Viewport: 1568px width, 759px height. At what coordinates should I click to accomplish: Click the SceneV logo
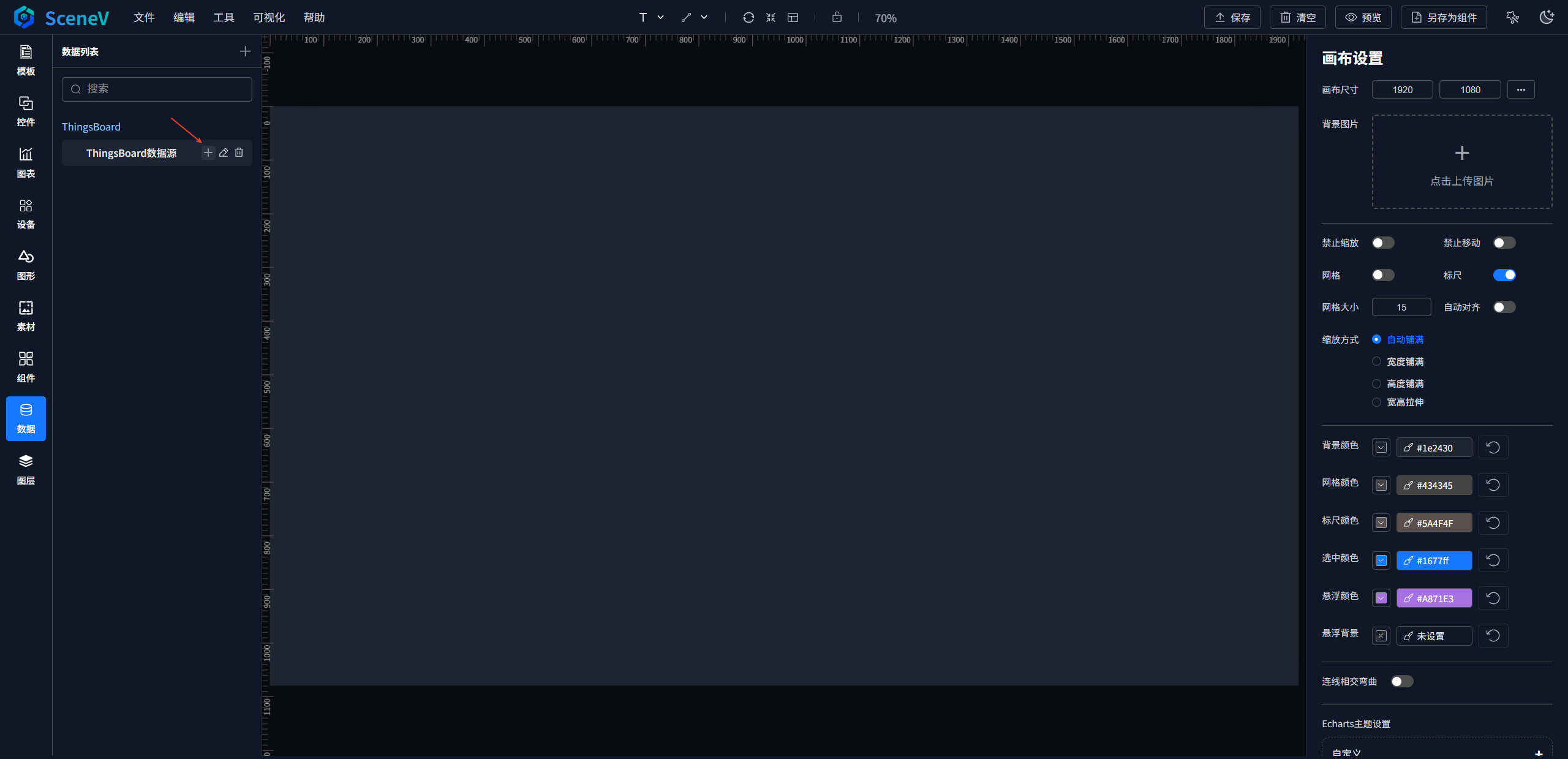point(61,17)
